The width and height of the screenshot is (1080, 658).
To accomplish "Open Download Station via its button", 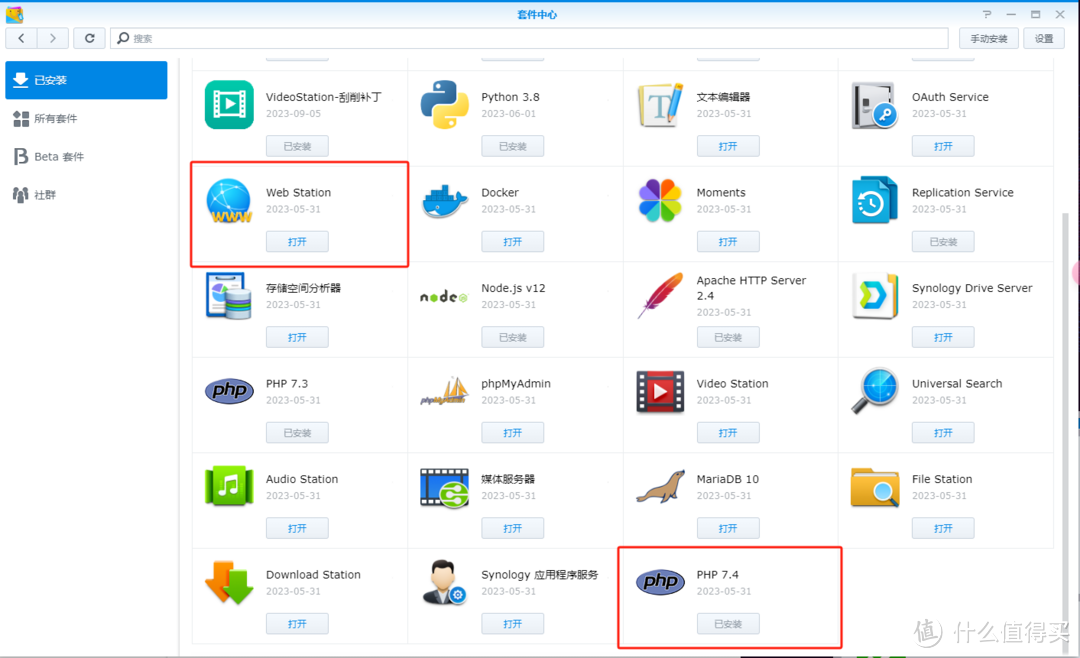I will click(x=297, y=624).
